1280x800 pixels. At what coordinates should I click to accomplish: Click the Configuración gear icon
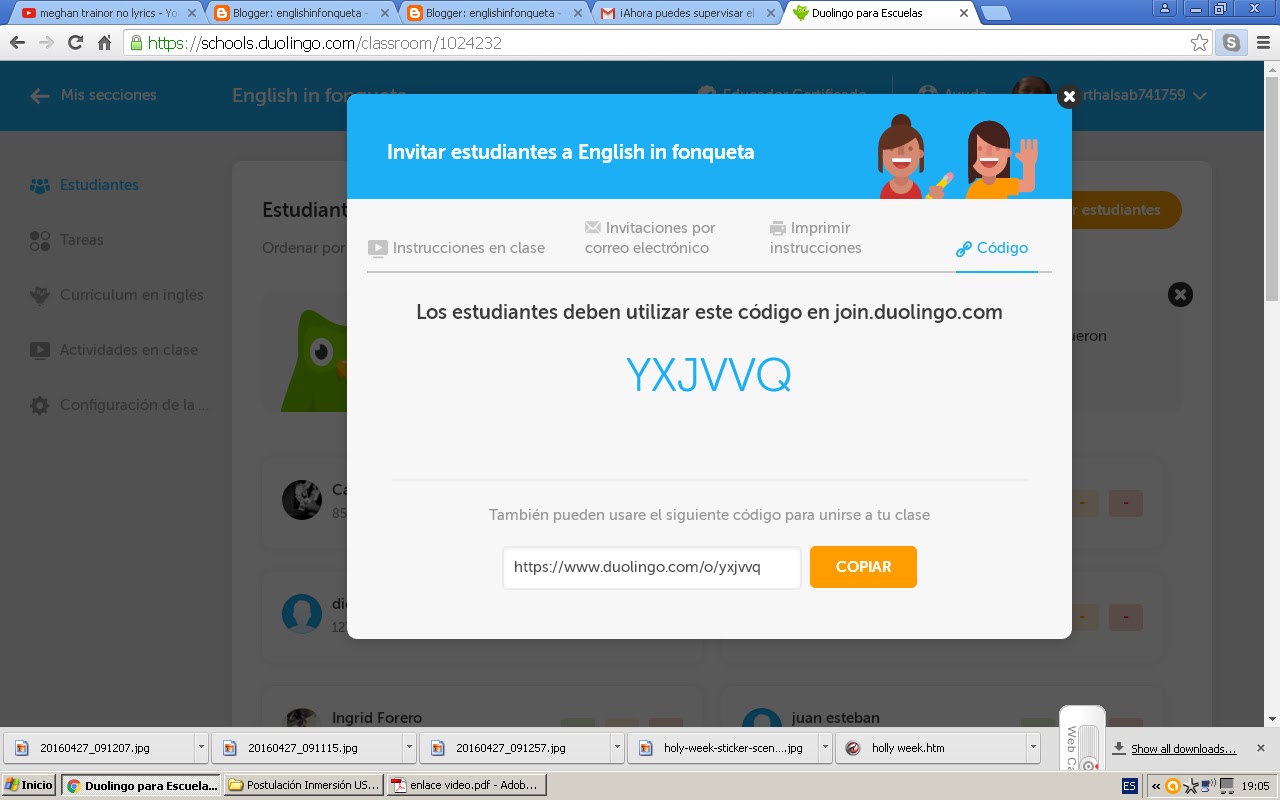tap(40, 405)
